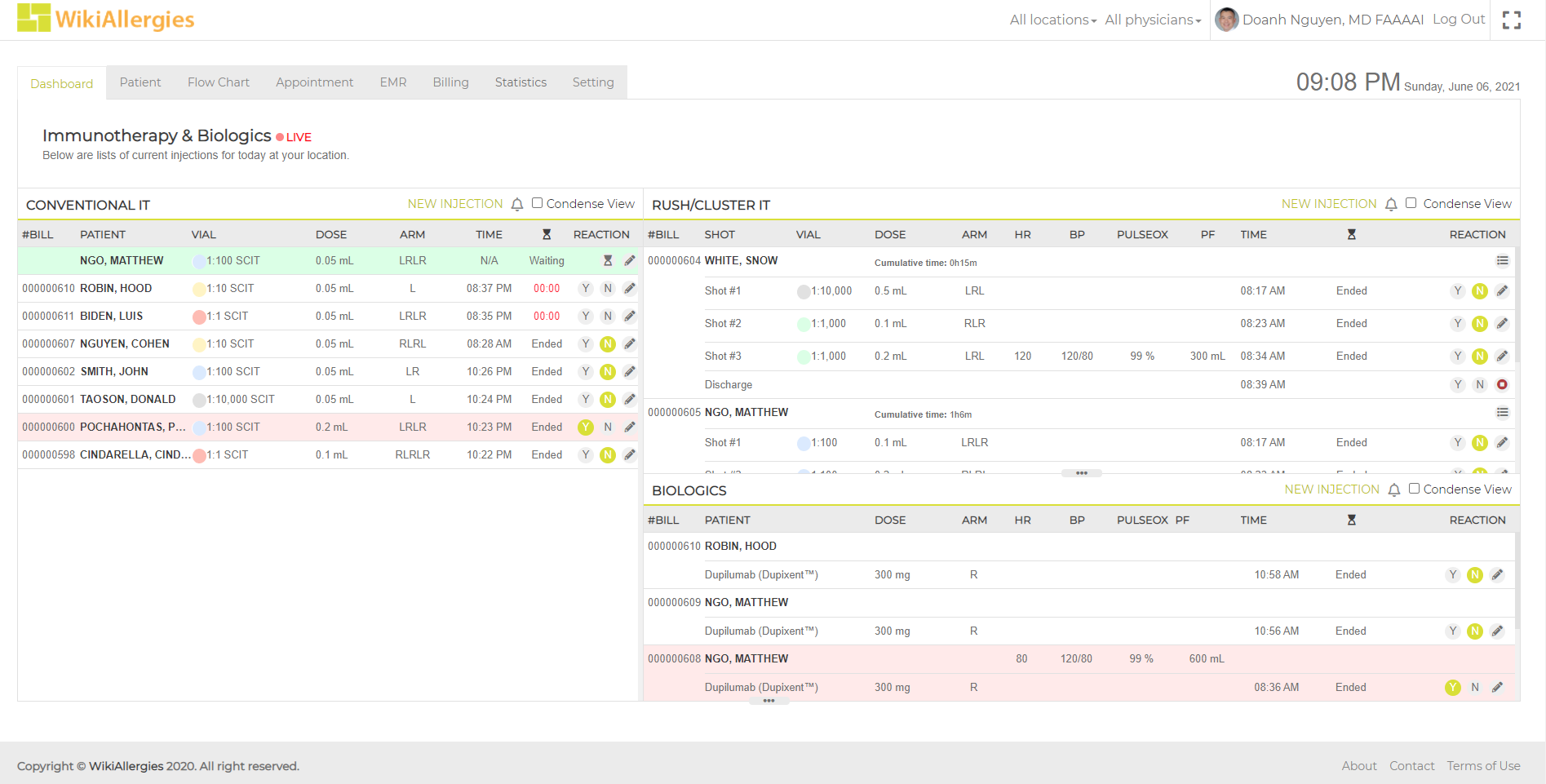Click the Log Out link

(x=1458, y=20)
